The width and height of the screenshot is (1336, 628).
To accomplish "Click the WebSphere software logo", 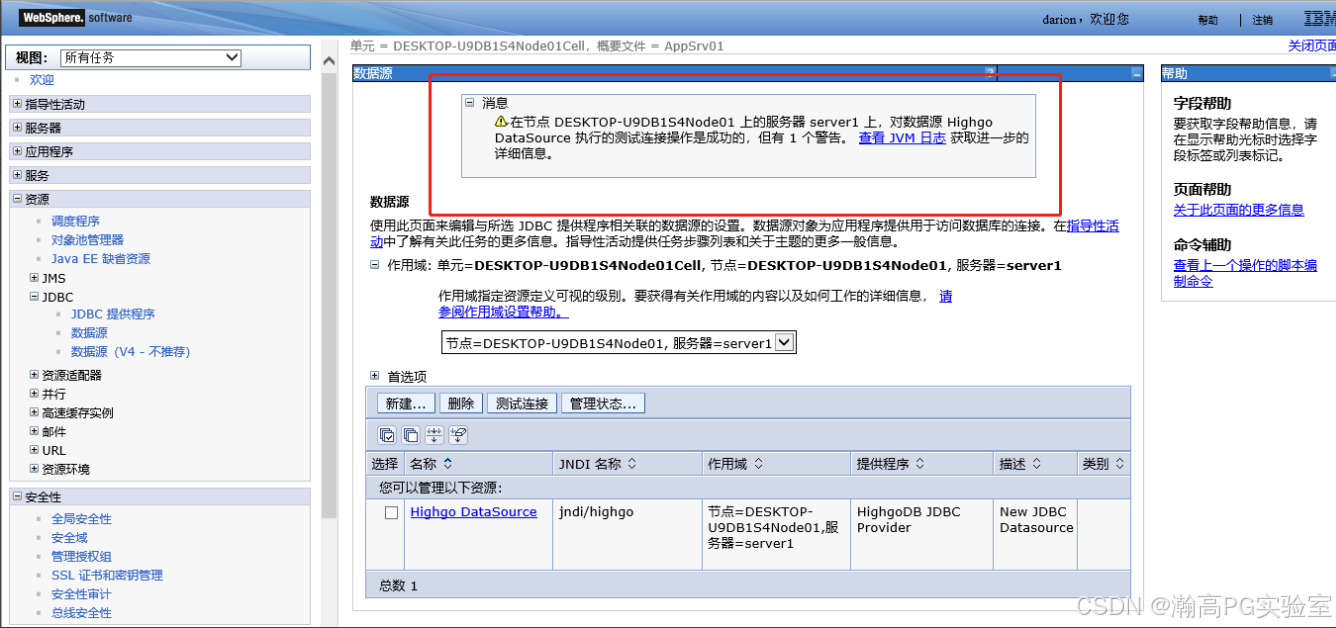I will [77, 18].
